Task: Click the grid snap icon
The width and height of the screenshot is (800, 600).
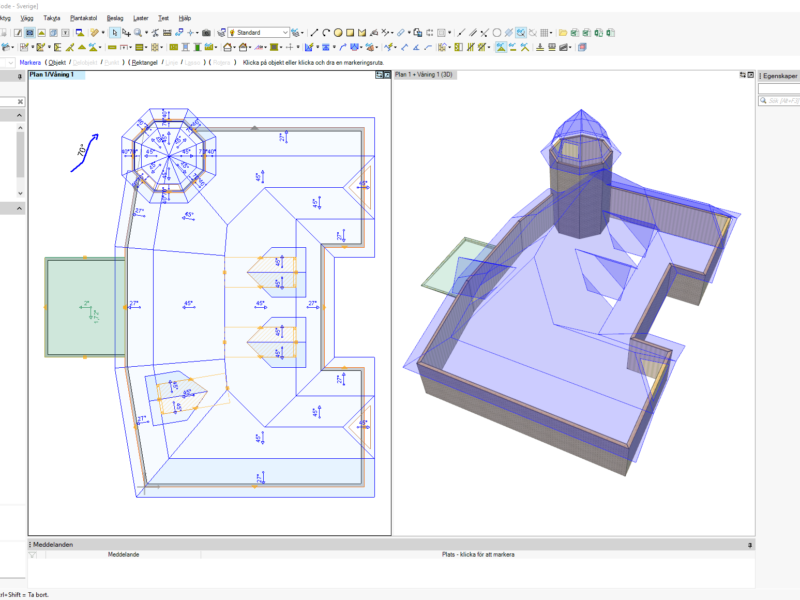Action: pos(544,33)
